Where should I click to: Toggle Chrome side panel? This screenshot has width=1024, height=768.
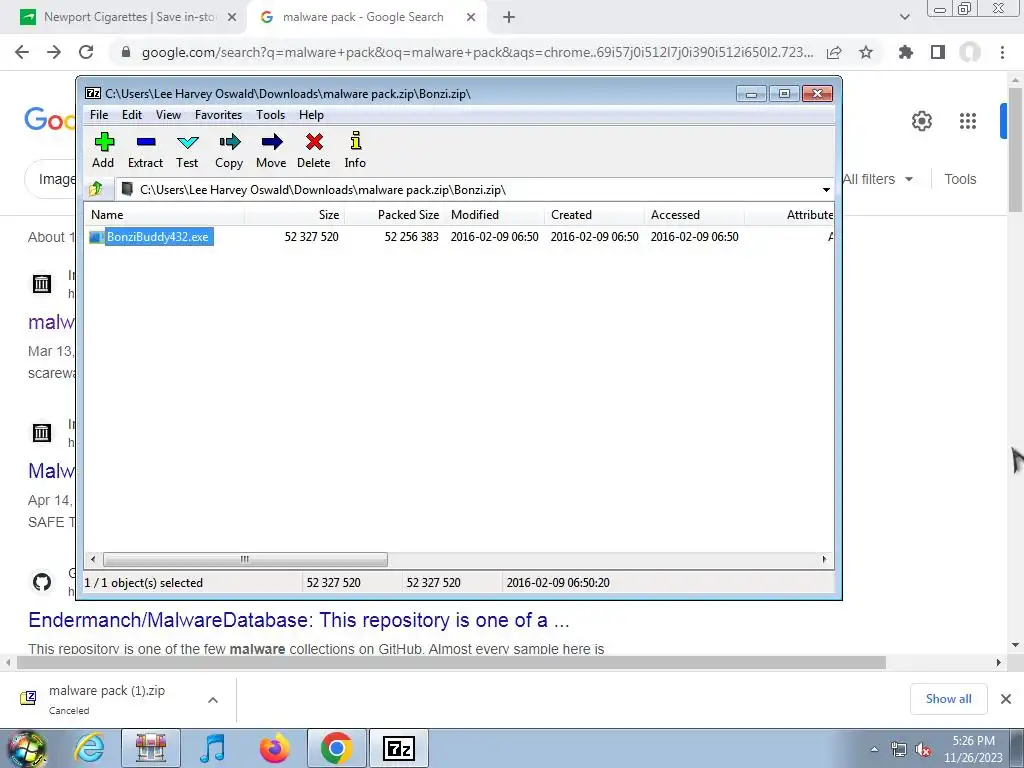[x=938, y=52]
